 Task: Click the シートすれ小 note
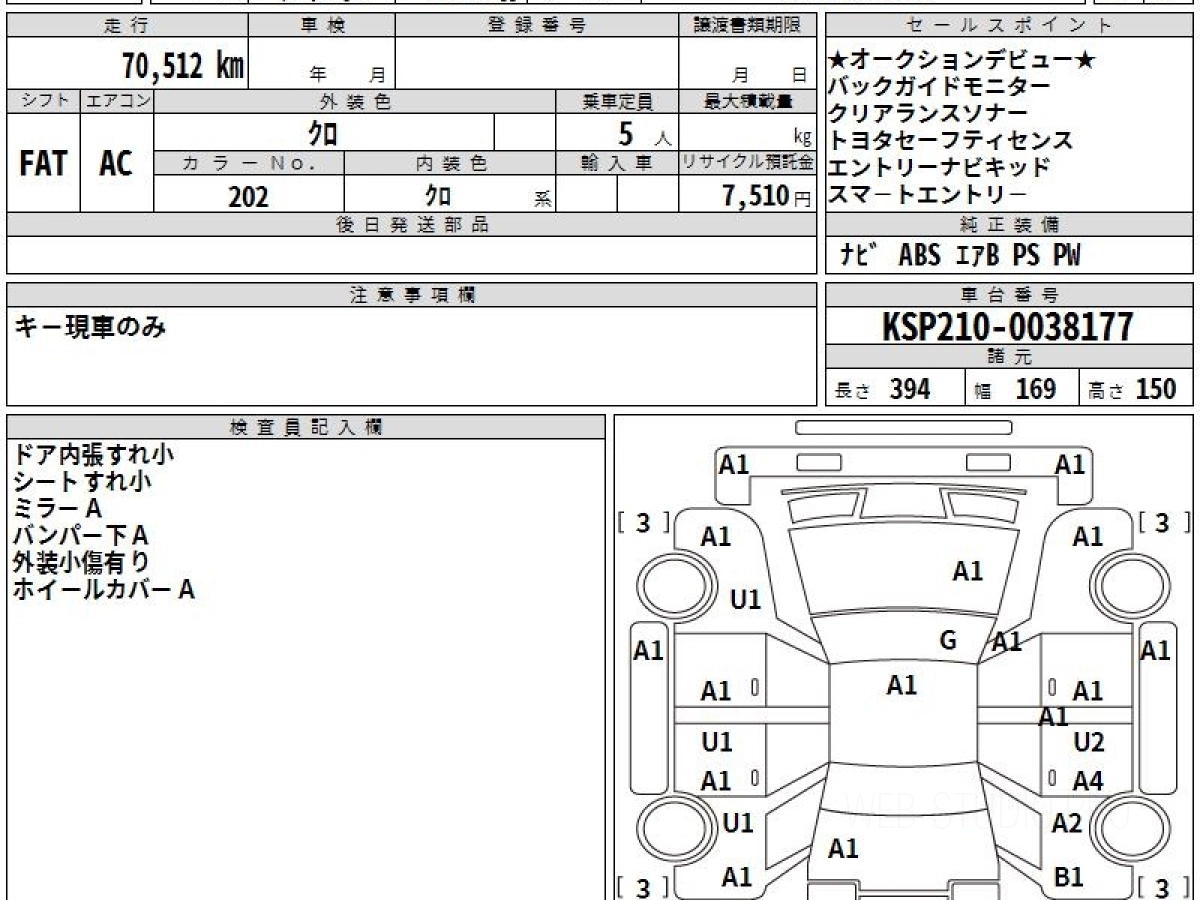82,481
